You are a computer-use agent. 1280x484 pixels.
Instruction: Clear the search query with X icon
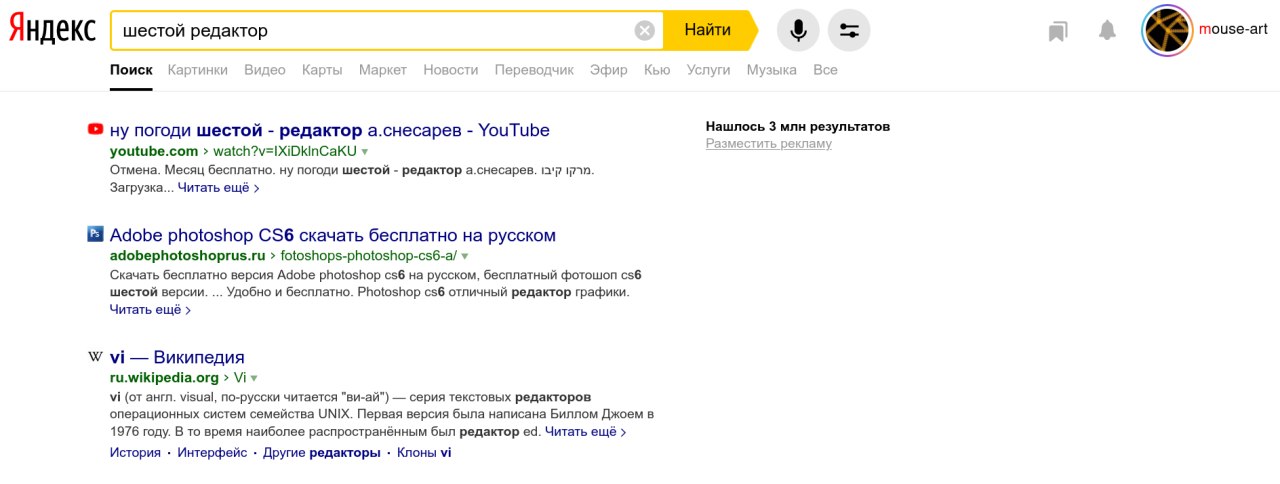tap(645, 30)
